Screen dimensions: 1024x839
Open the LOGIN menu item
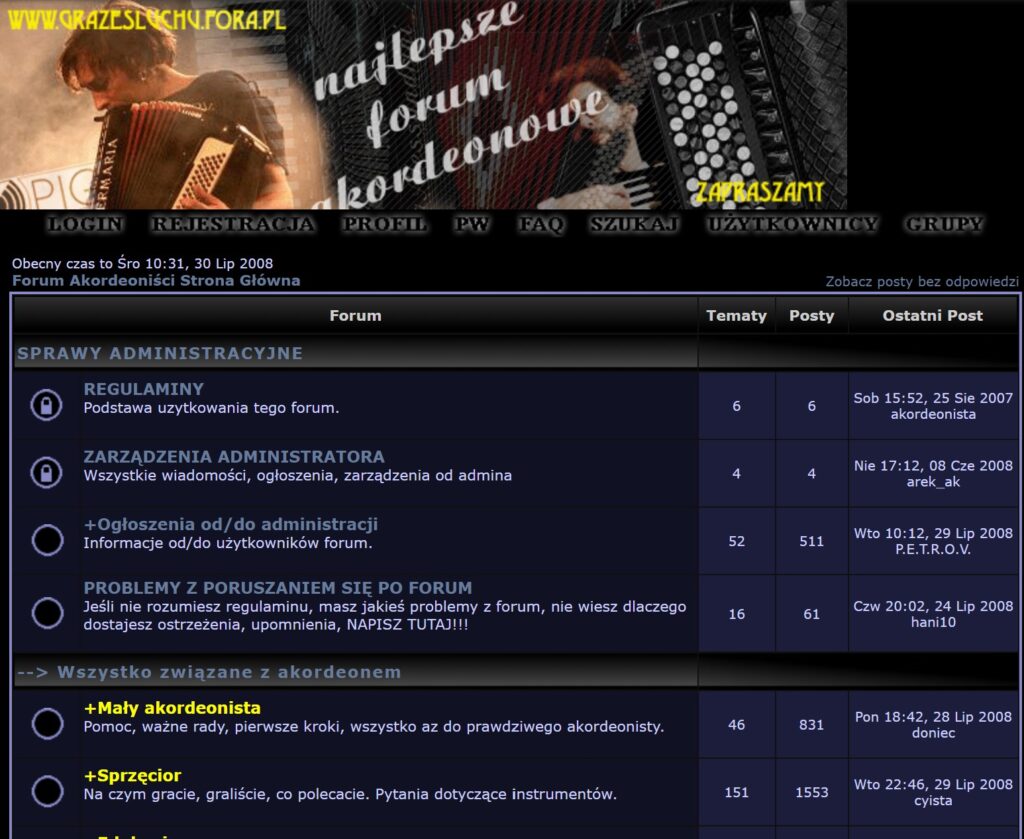(85, 225)
